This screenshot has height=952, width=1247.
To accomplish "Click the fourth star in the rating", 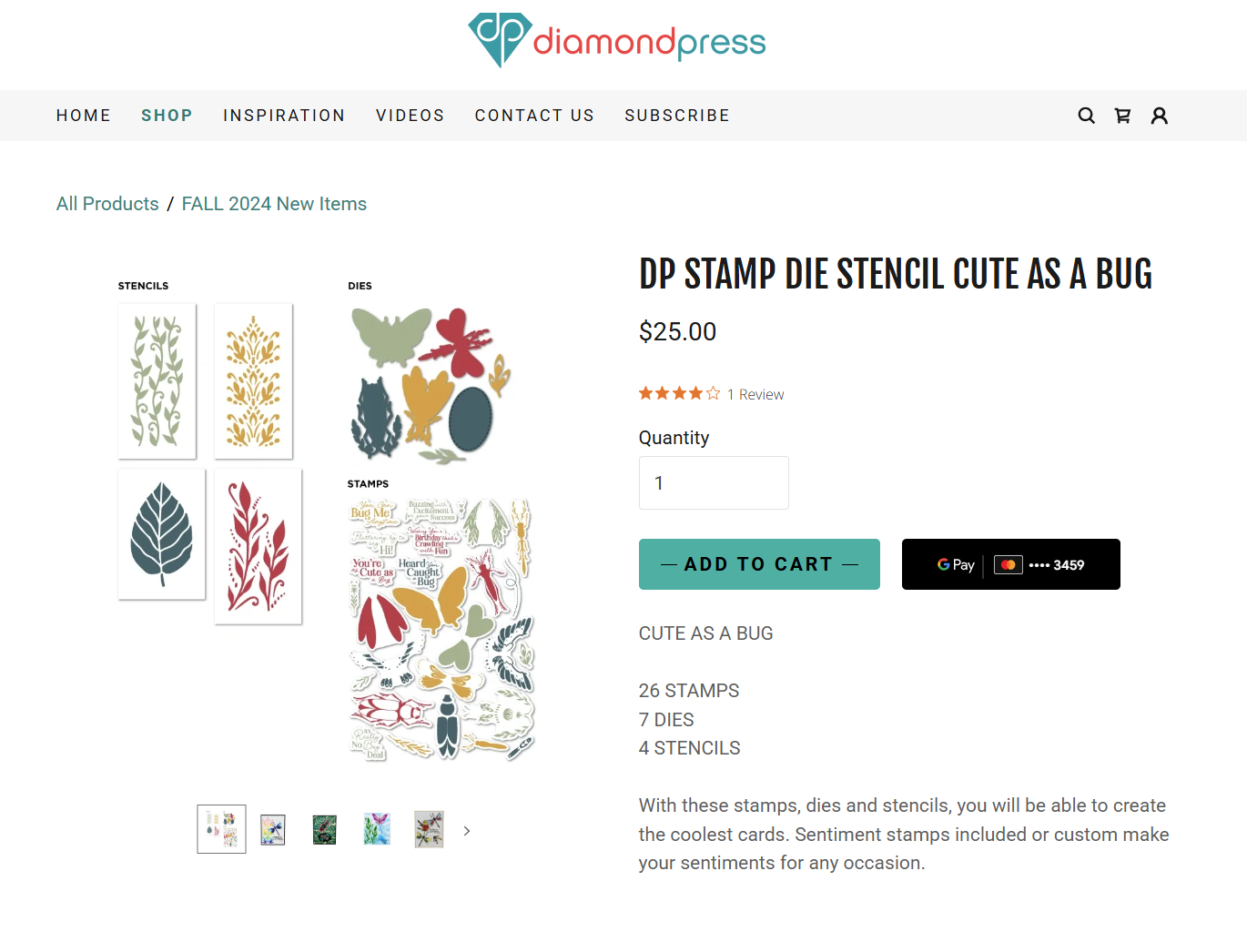I will [x=694, y=392].
